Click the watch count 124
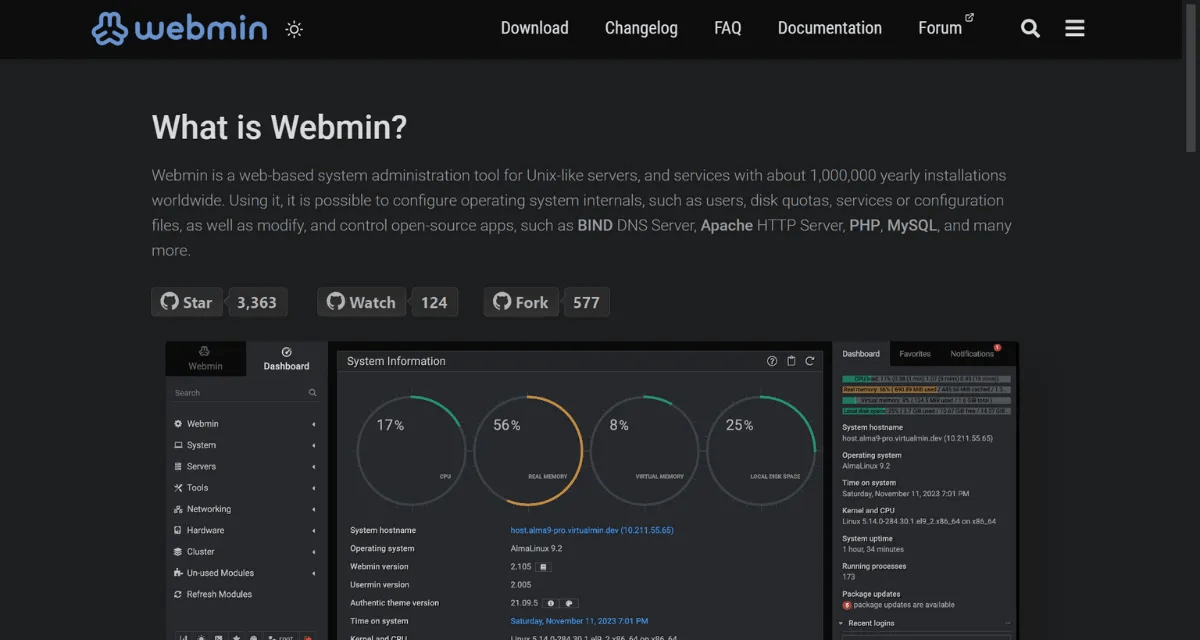The height and width of the screenshot is (640, 1200). [434, 302]
